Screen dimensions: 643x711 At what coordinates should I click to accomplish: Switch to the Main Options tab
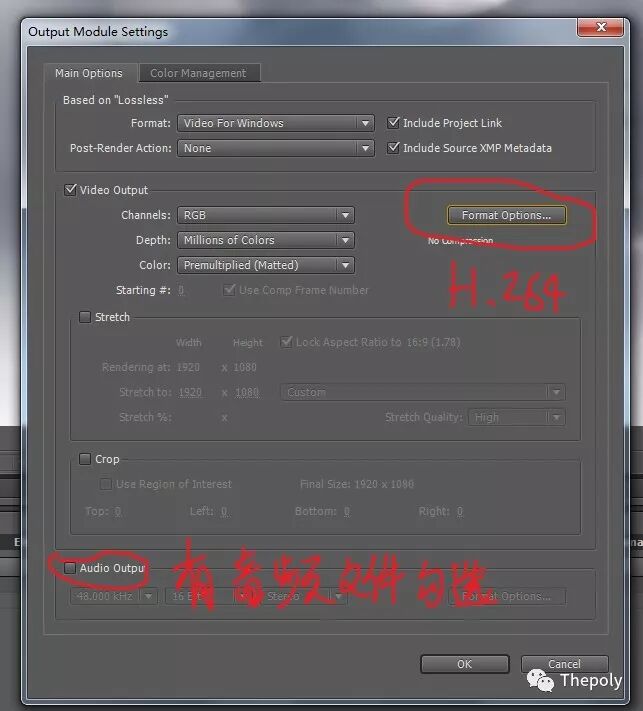pos(89,73)
